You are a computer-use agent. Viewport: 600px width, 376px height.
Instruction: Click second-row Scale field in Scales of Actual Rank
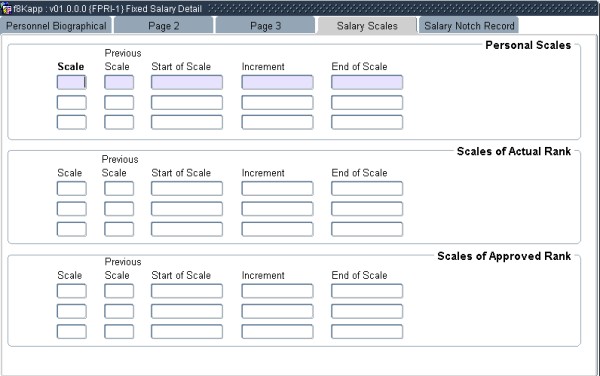[x=72, y=209]
